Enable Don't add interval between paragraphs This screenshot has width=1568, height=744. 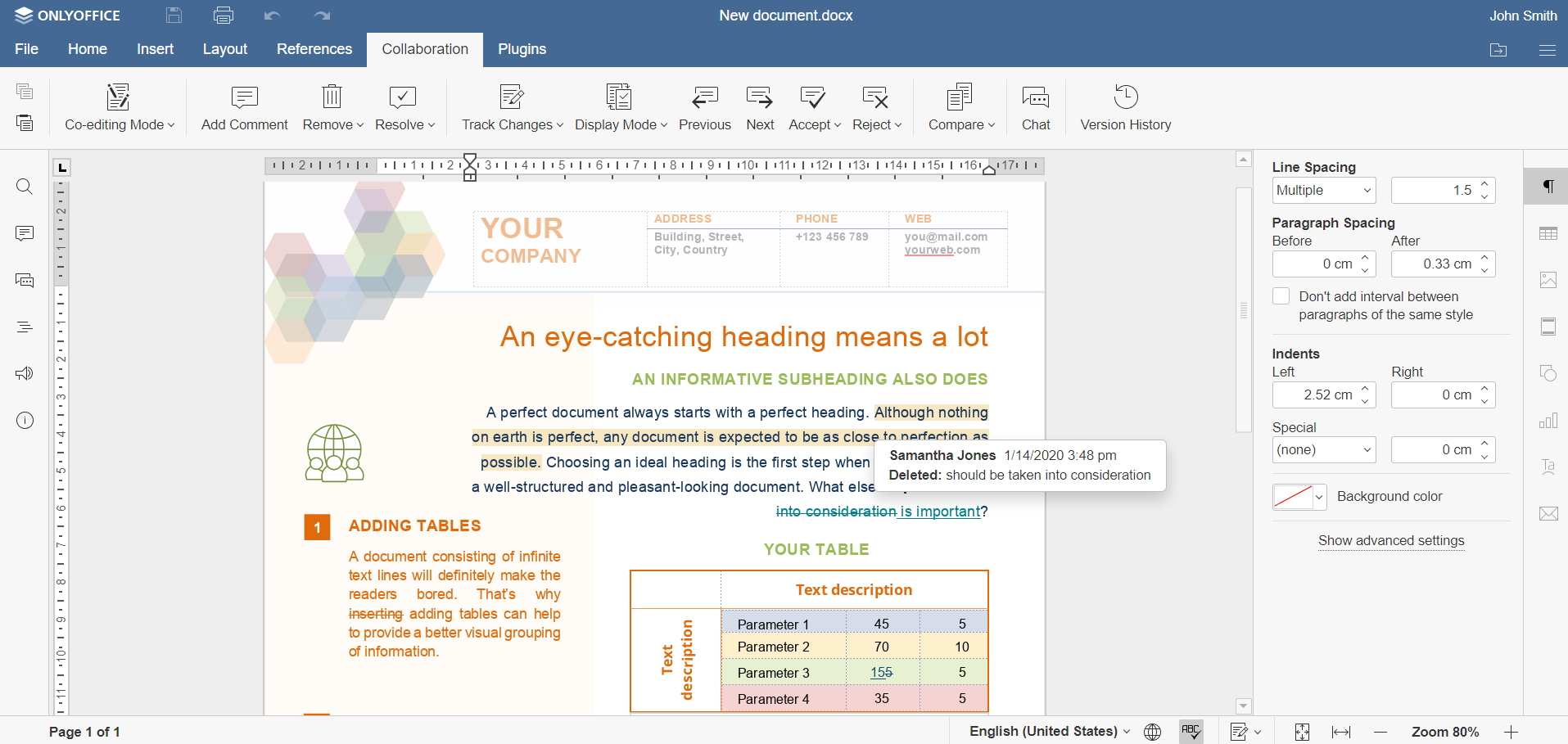tap(1281, 295)
